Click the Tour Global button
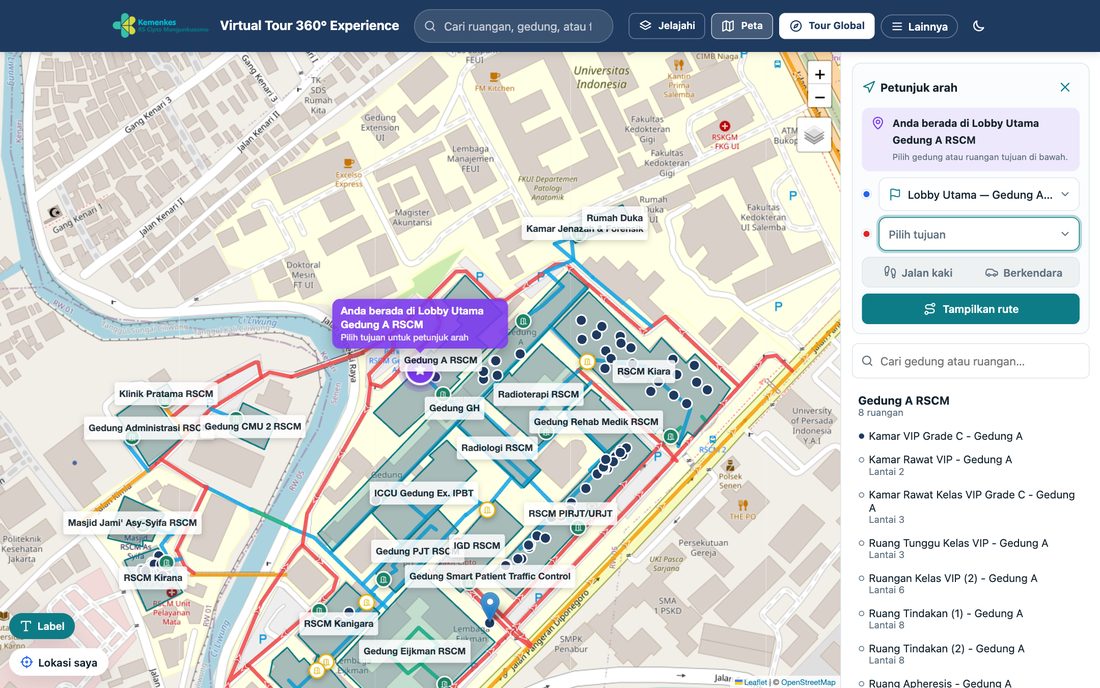 (826, 26)
